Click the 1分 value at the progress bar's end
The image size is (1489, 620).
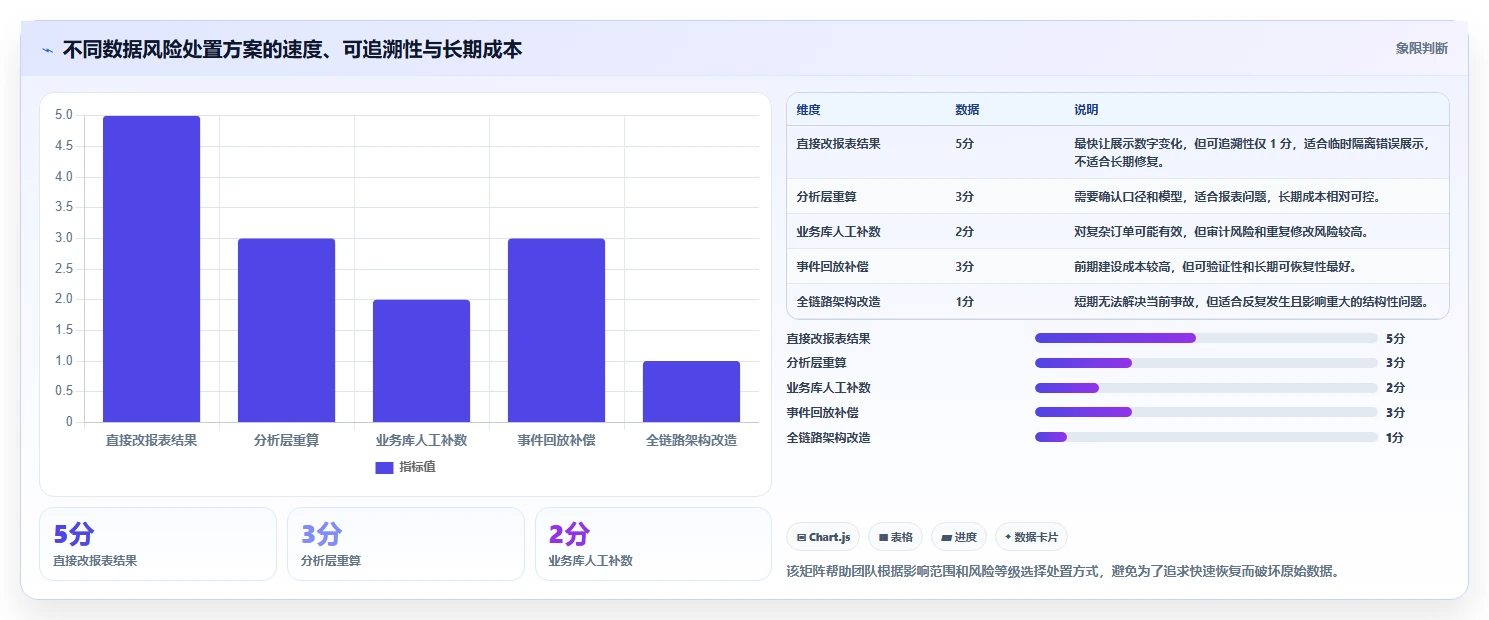[x=1395, y=438]
